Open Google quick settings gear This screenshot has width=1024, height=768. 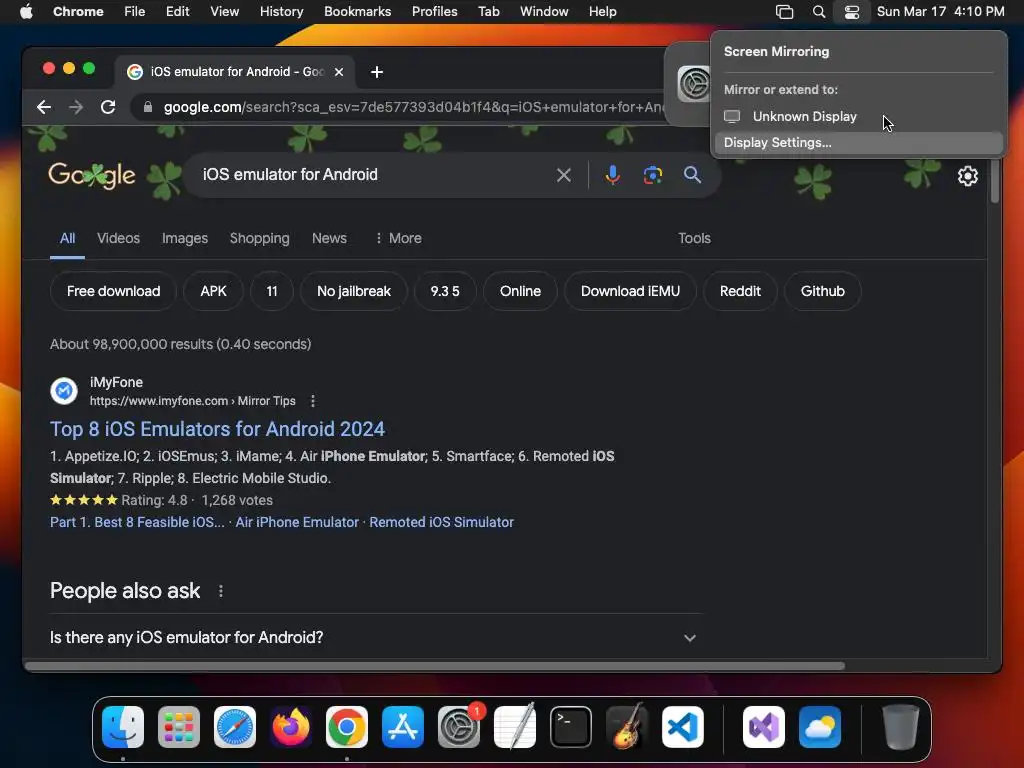tap(967, 176)
